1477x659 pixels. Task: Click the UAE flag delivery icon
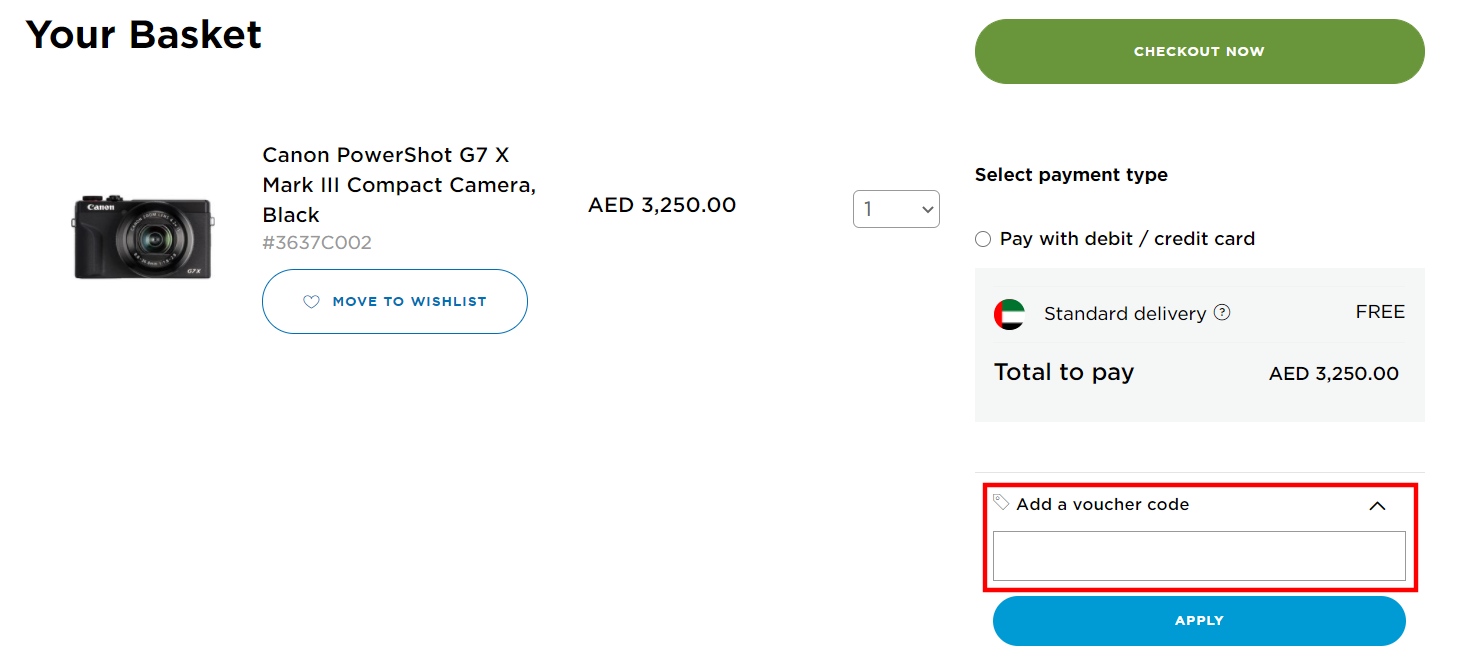click(x=1011, y=313)
